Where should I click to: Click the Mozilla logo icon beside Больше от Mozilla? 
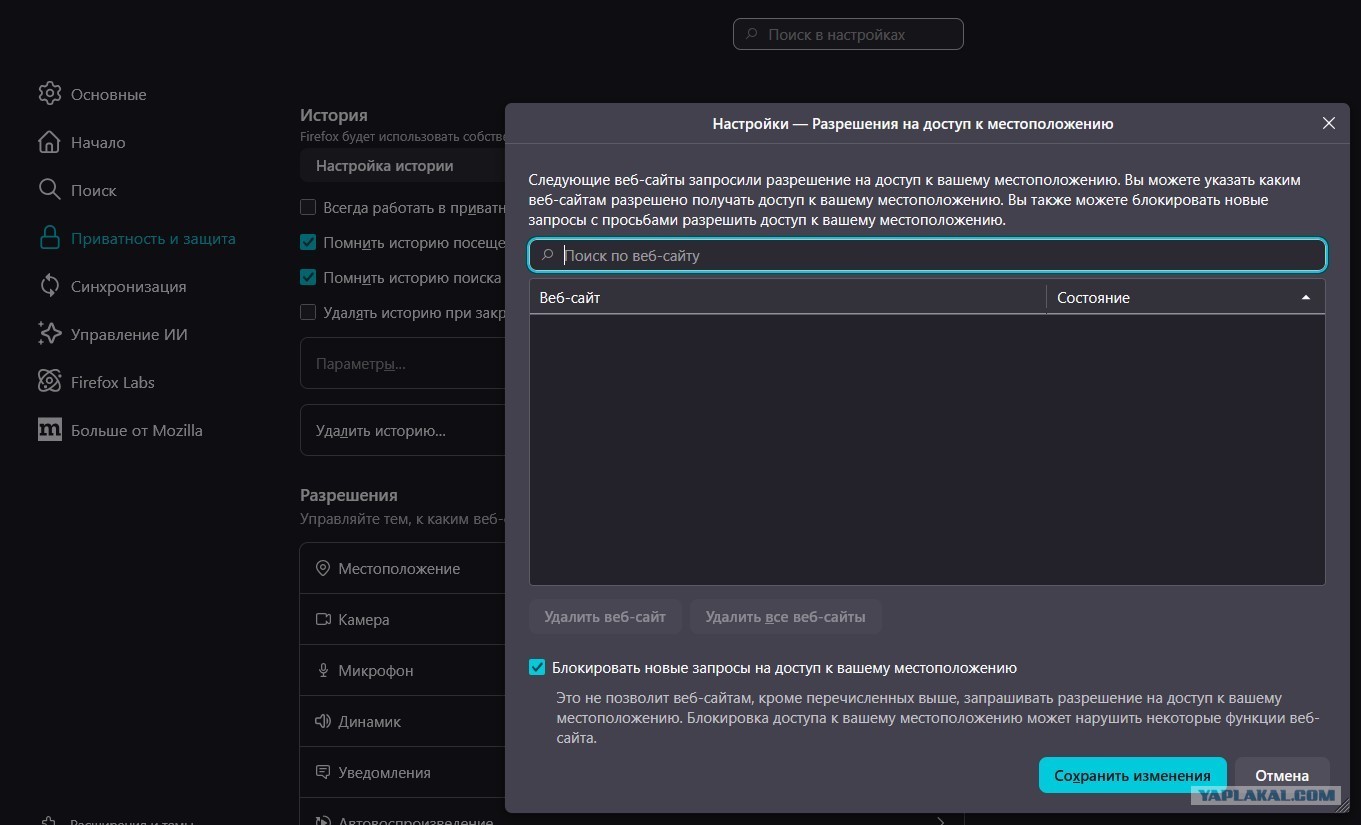pyautogui.click(x=49, y=430)
